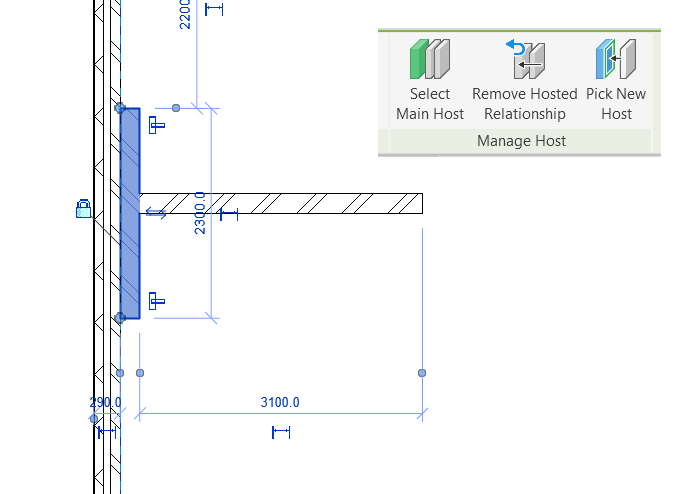676x494 pixels.
Task: Click the Manage Host panel title
Action: click(521, 141)
